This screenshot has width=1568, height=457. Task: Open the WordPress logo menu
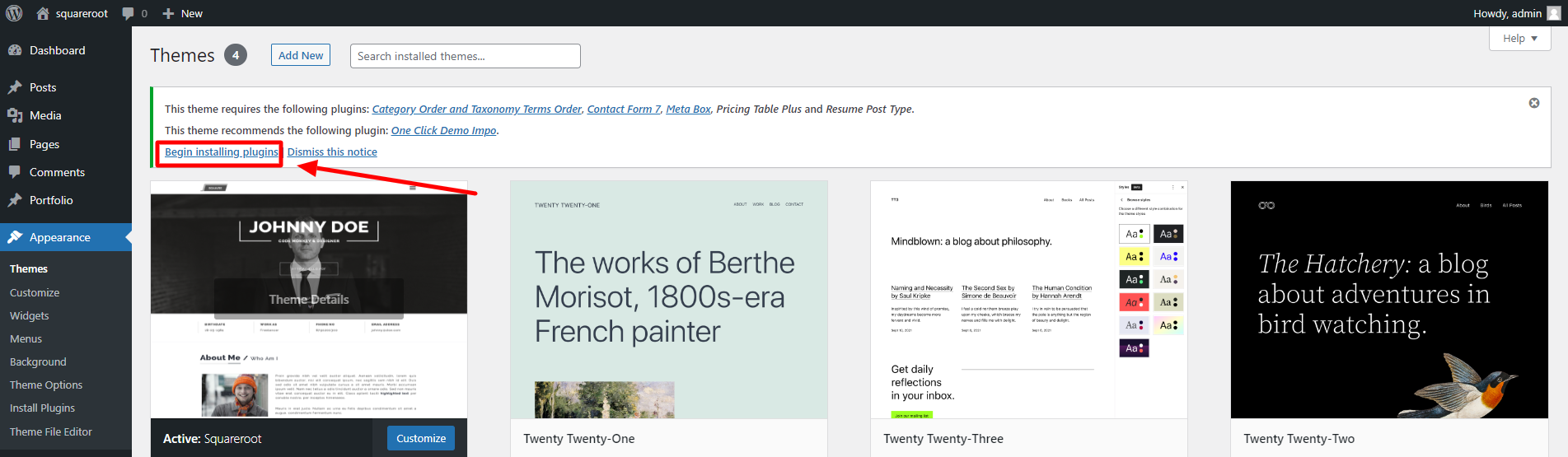pos(14,13)
